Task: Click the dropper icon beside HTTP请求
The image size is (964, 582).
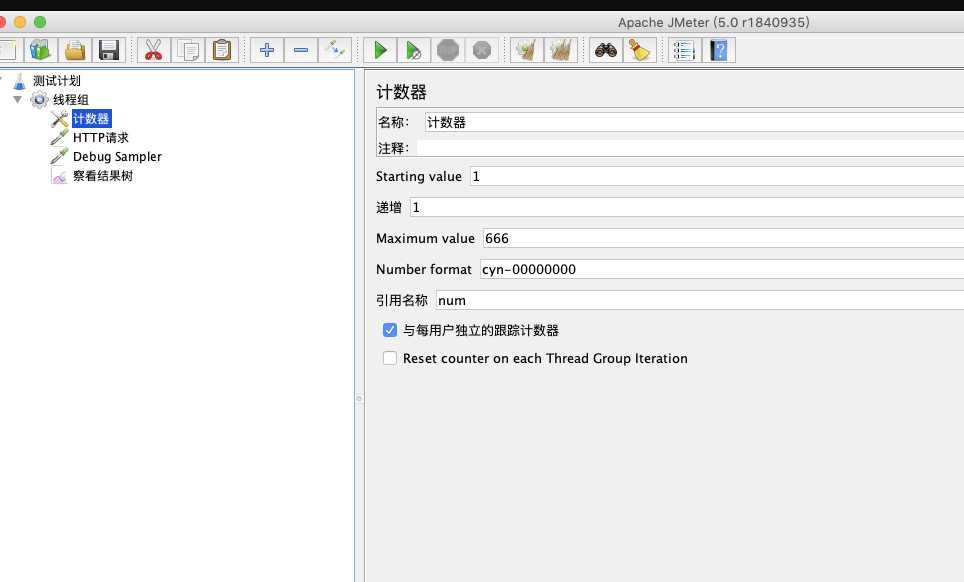Action: (x=59, y=138)
